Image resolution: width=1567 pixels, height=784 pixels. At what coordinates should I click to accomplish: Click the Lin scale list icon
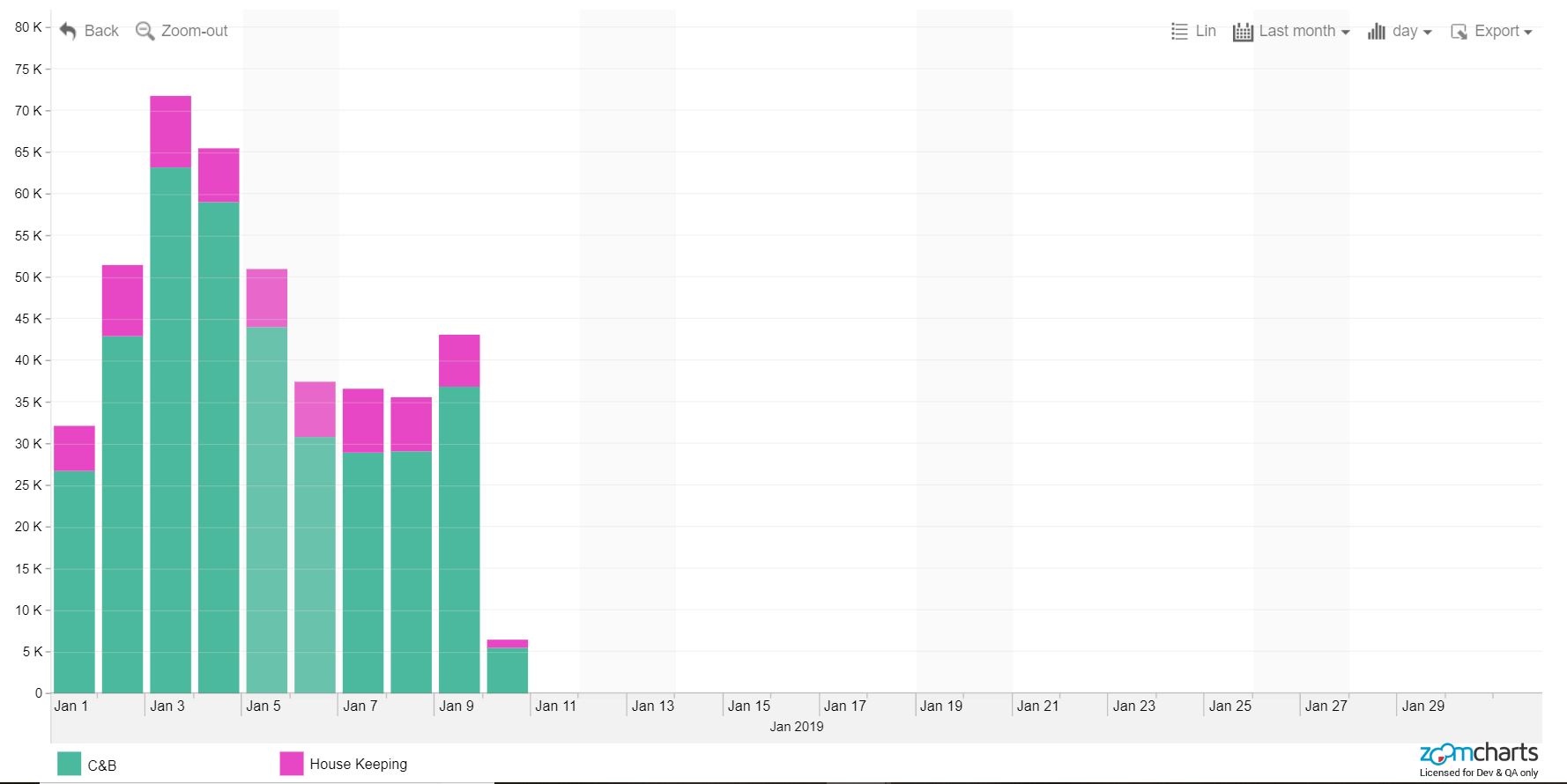1179,32
